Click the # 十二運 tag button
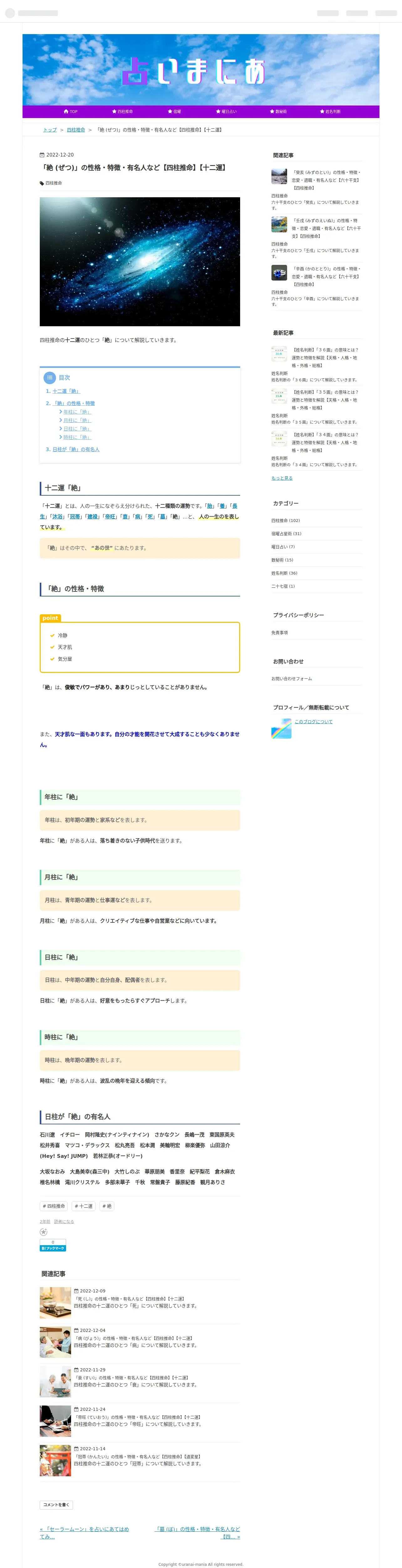Screen dimensions: 402x1568 pyautogui.click(x=84, y=1206)
